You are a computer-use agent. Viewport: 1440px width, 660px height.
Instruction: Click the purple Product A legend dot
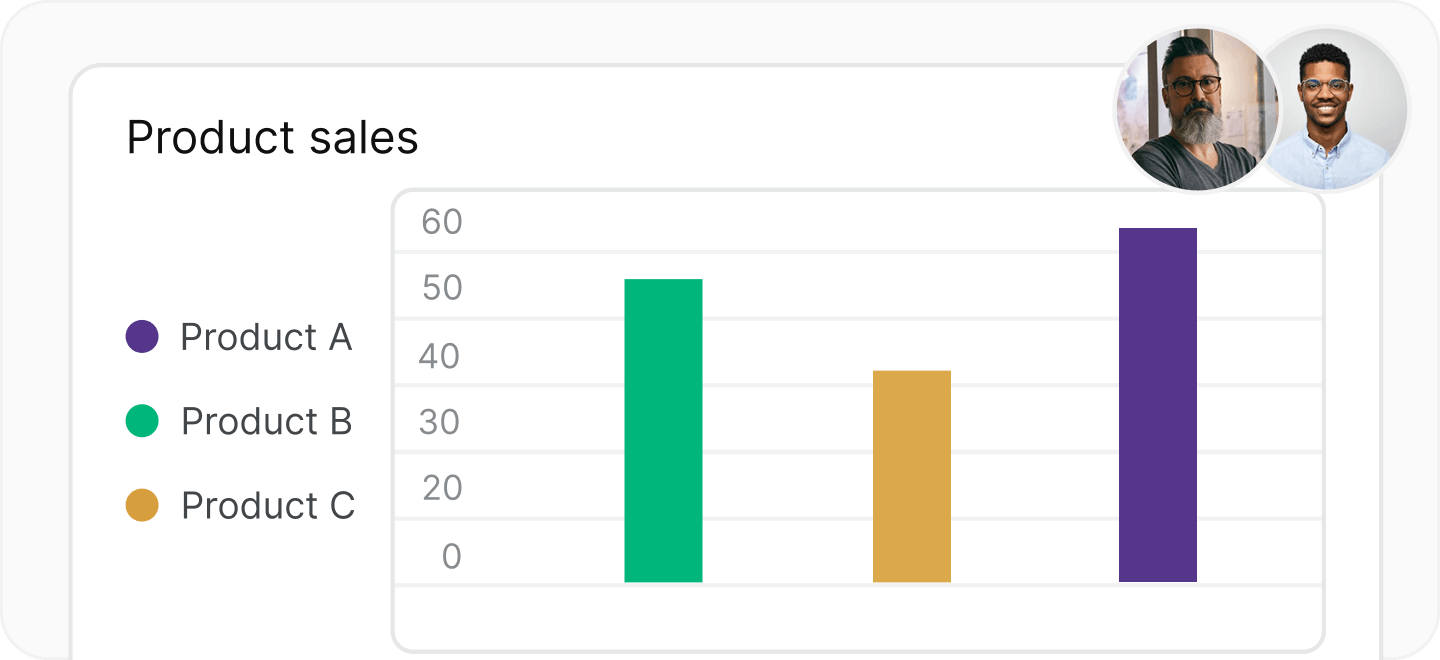[x=142, y=337]
